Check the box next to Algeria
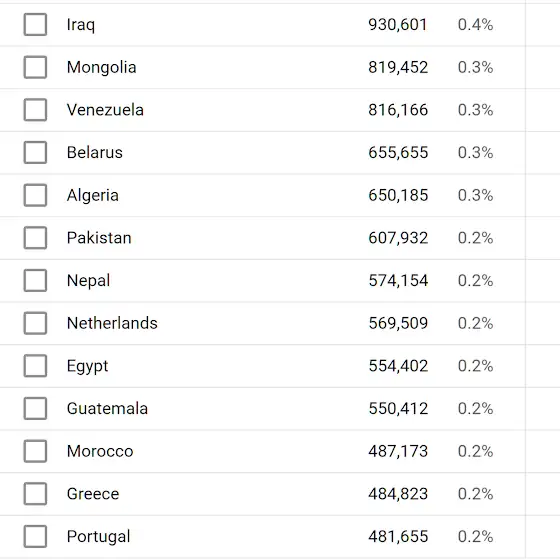Image resolution: width=560 pixels, height=560 pixels. (35, 195)
